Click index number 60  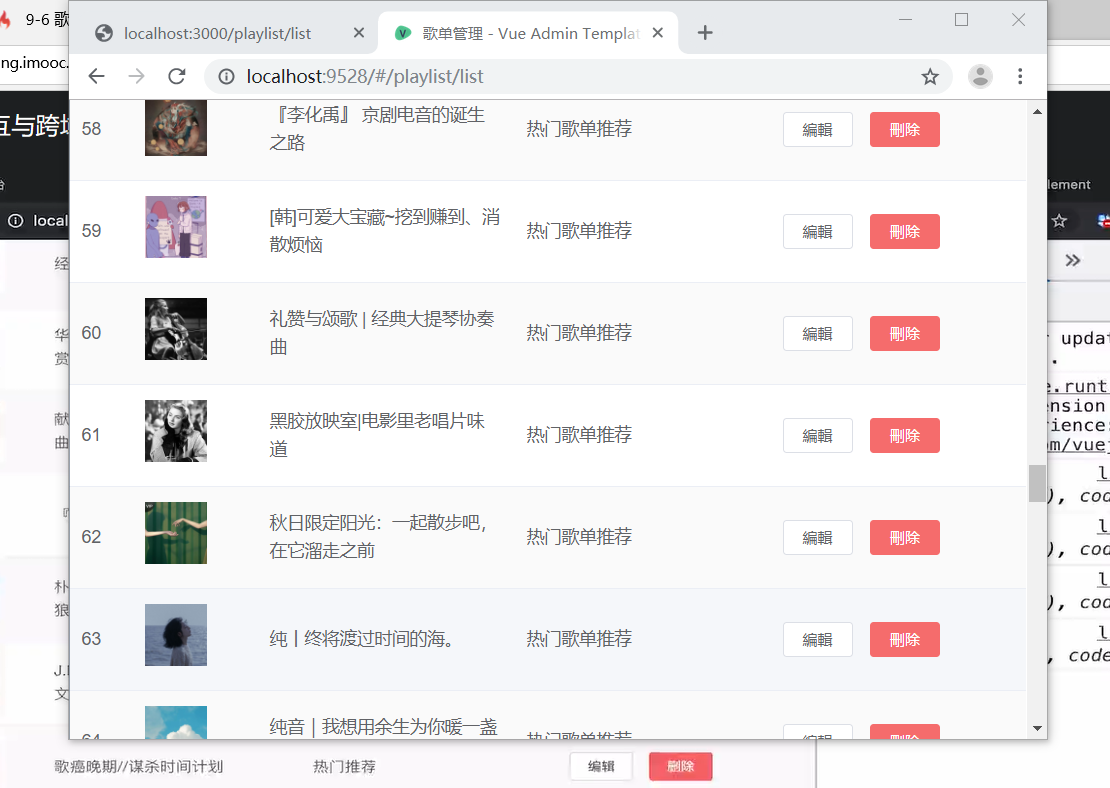pos(91,333)
